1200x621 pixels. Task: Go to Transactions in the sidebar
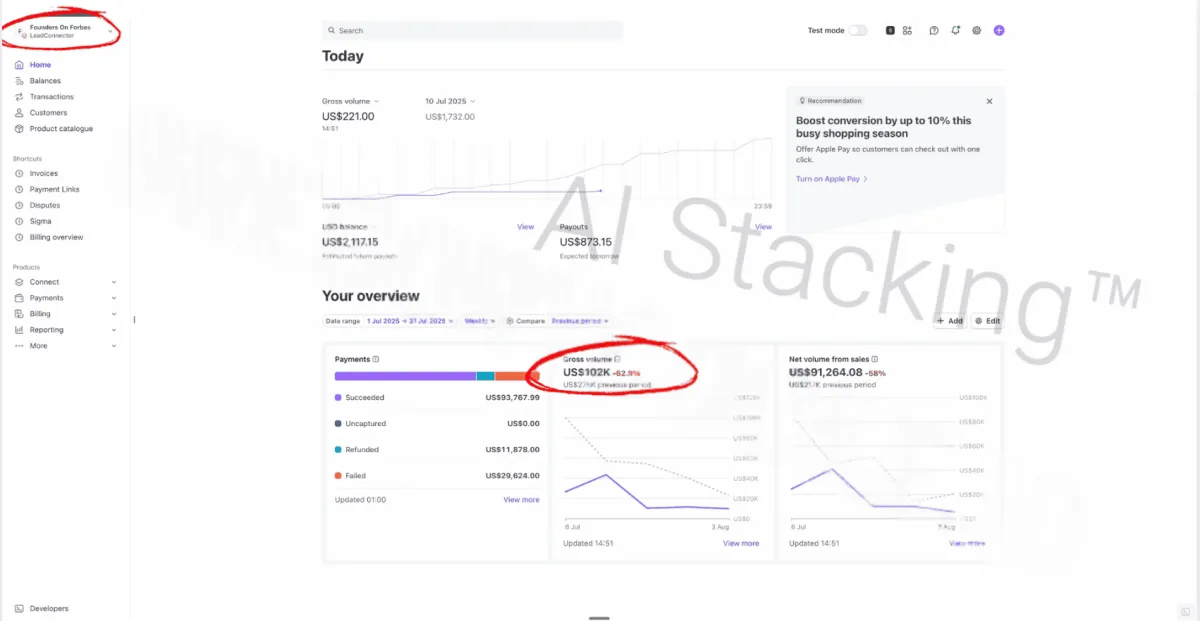[x=51, y=97]
